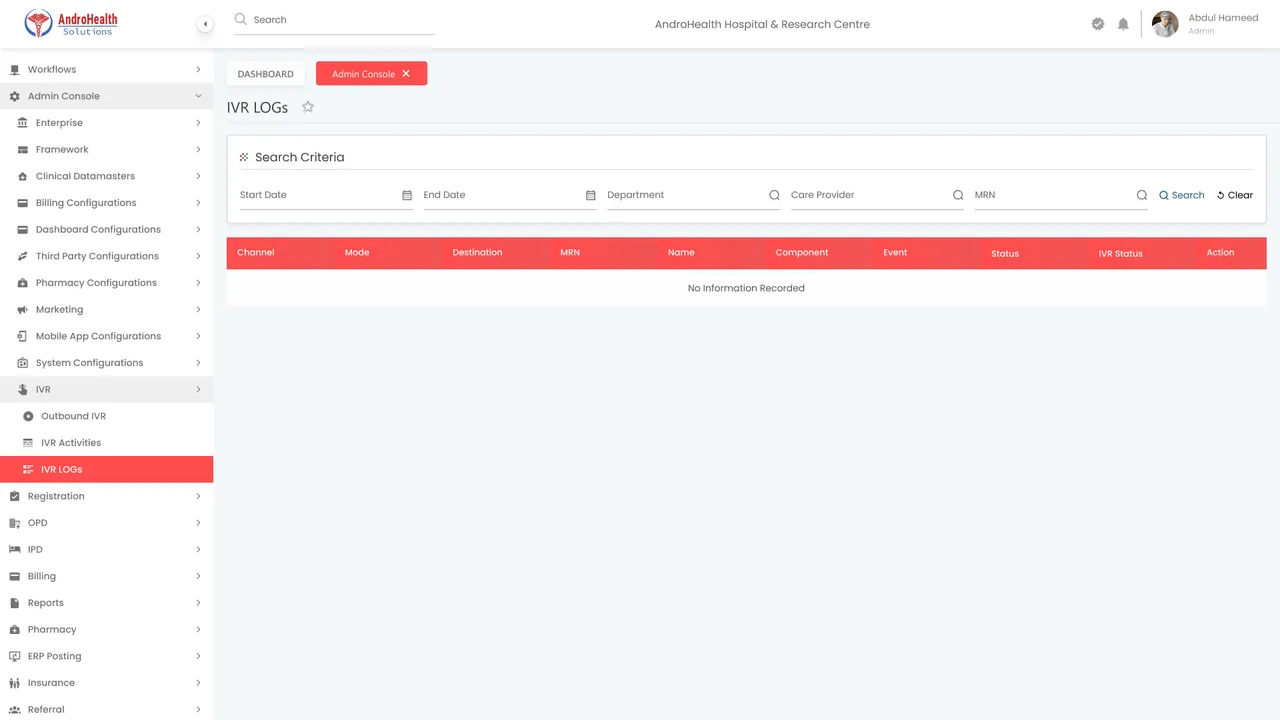Close the Admin Console tab with X

tap(406, 73)
